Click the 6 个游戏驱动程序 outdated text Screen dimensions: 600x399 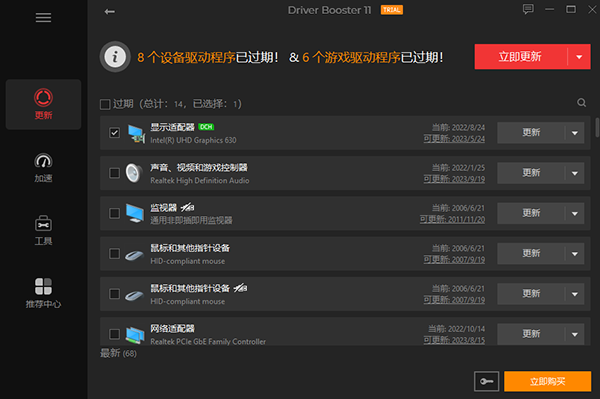tap(351, 57)
